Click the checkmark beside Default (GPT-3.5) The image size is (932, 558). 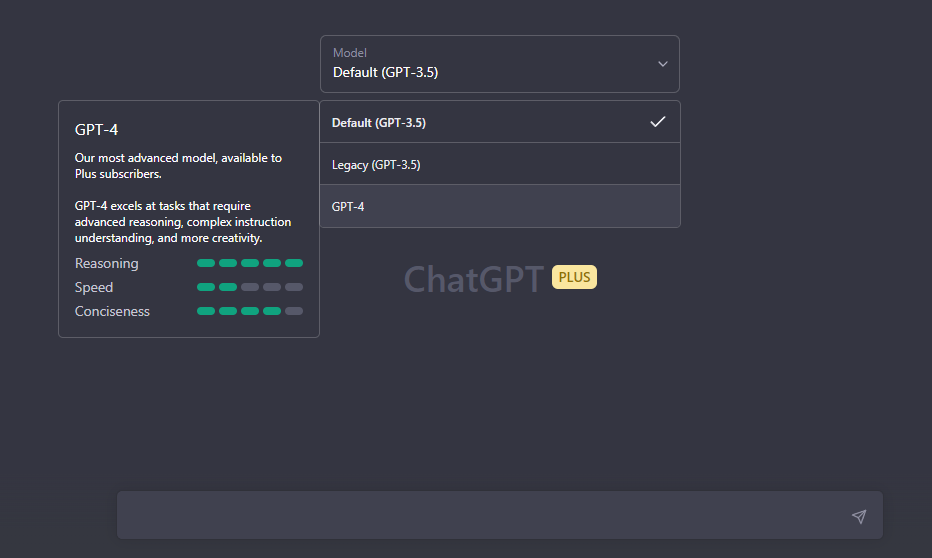tap(657, 122)
